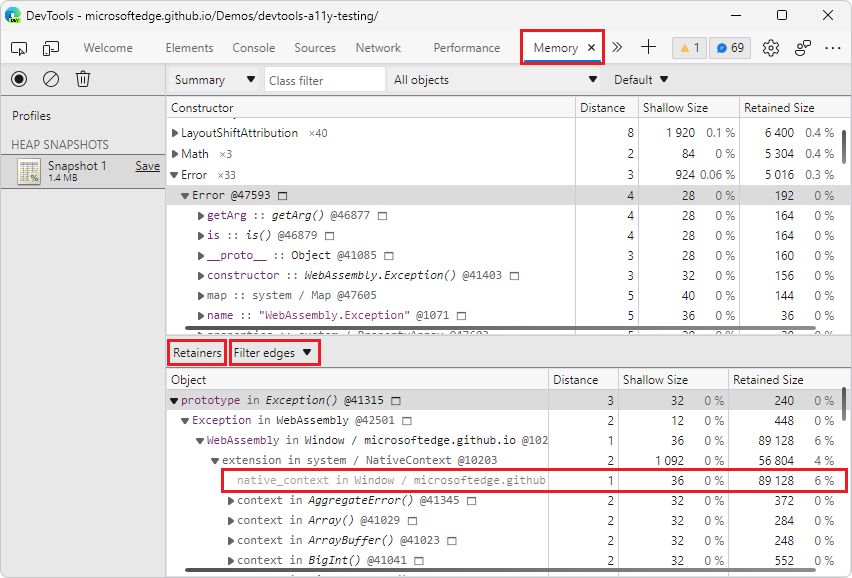Click the Inspect element picker icon
852x578 pixels.
tap(19, 48)
